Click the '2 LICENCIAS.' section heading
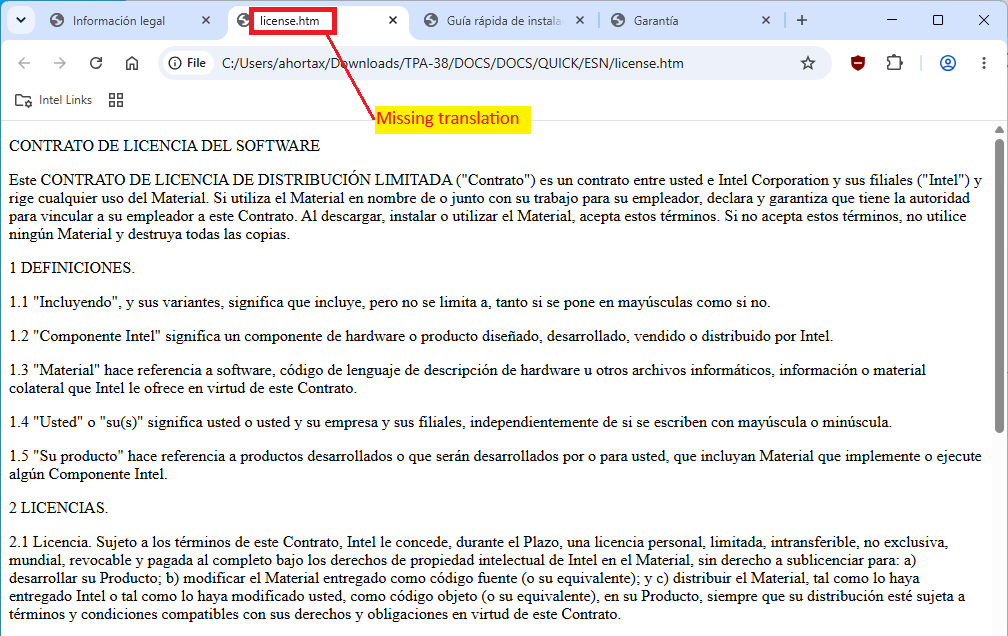1008x636 pixels. click(x=58, y=508)
